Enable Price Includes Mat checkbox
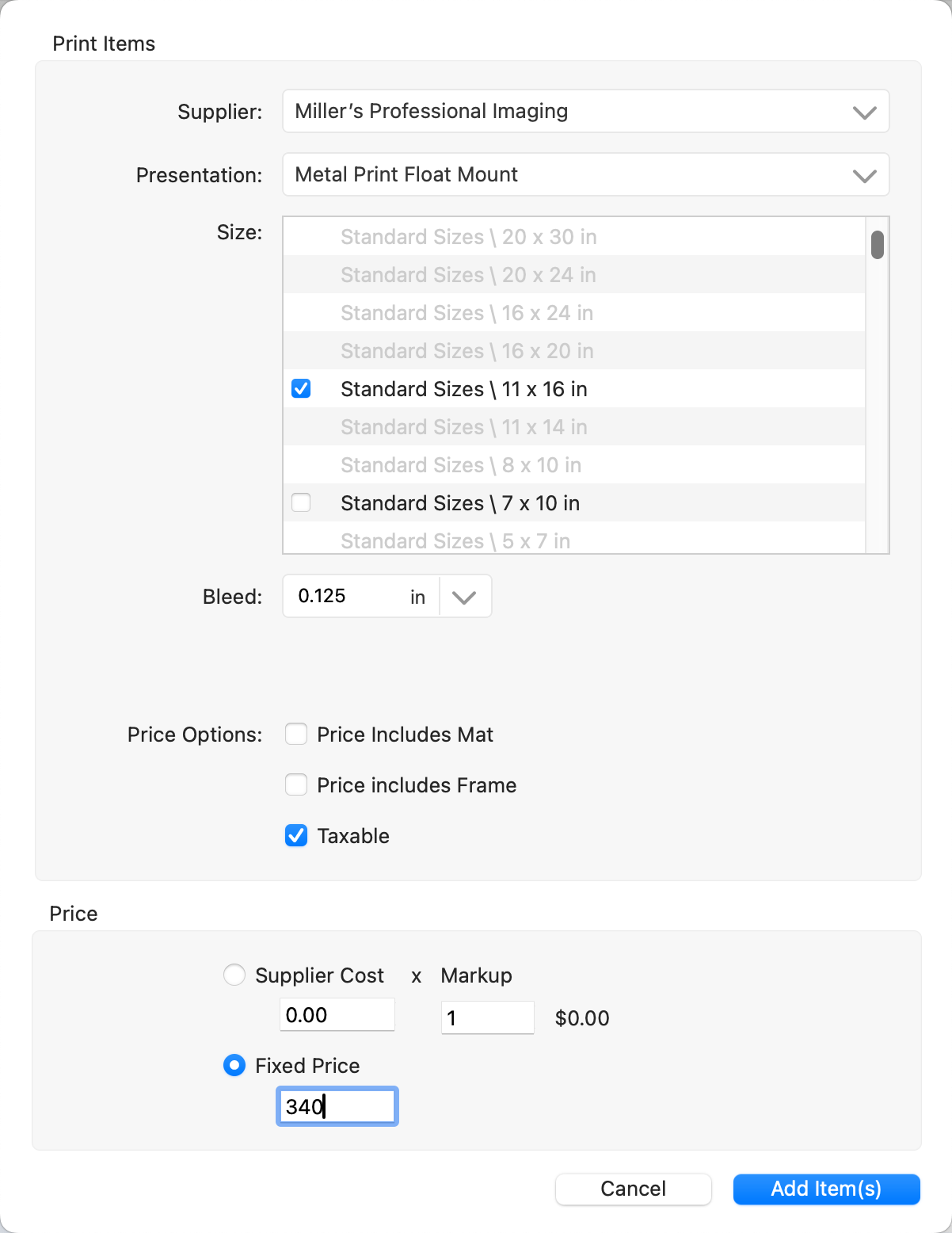The height and width of the screenshot is (1233, 952). (x=296, y=735)
